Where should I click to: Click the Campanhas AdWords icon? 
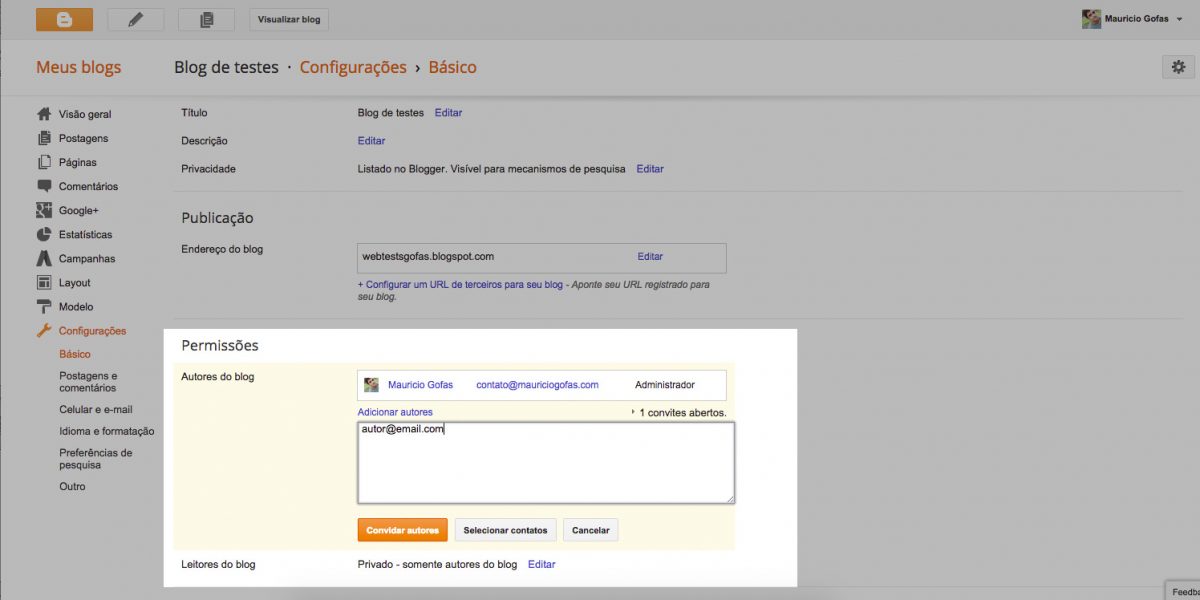point(44,258)
